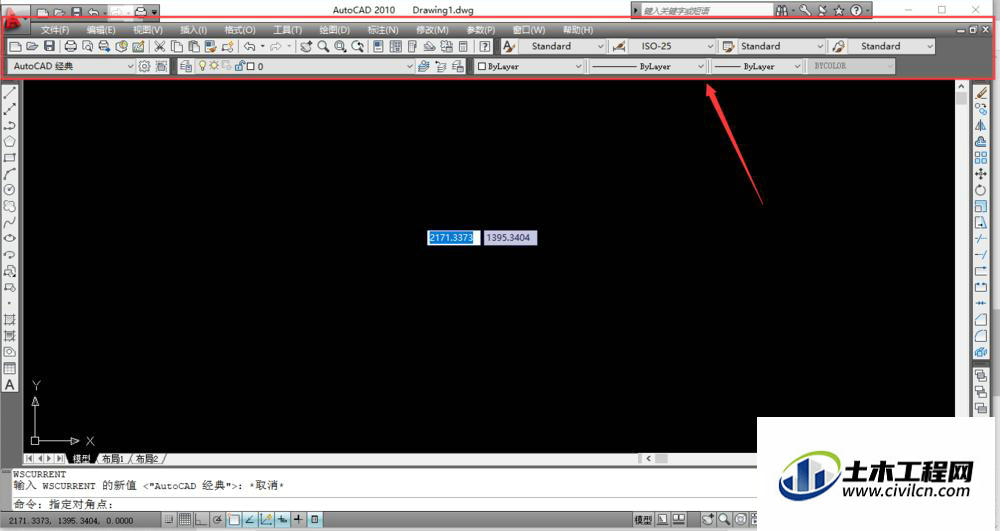Switch to the 布局2 layout tab
Image resolution: width=1000 pixels, height=531 pixels.
pos(147,459)
